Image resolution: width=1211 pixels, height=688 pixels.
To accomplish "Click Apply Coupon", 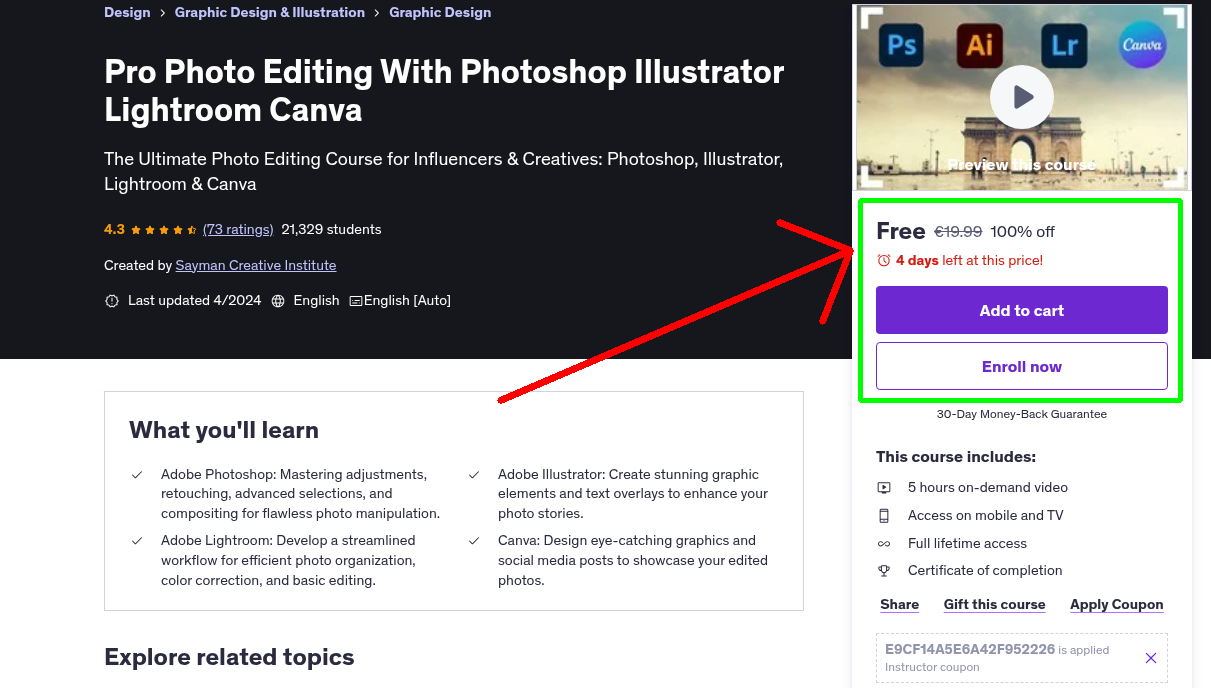I will (x=1117, y=605).
